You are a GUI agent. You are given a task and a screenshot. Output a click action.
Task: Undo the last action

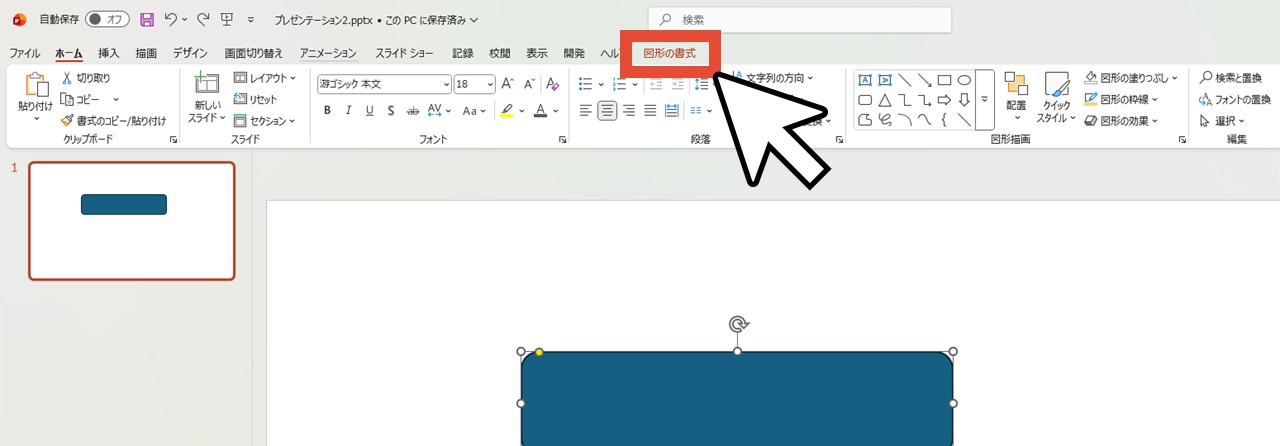click(x=170, y=19)
